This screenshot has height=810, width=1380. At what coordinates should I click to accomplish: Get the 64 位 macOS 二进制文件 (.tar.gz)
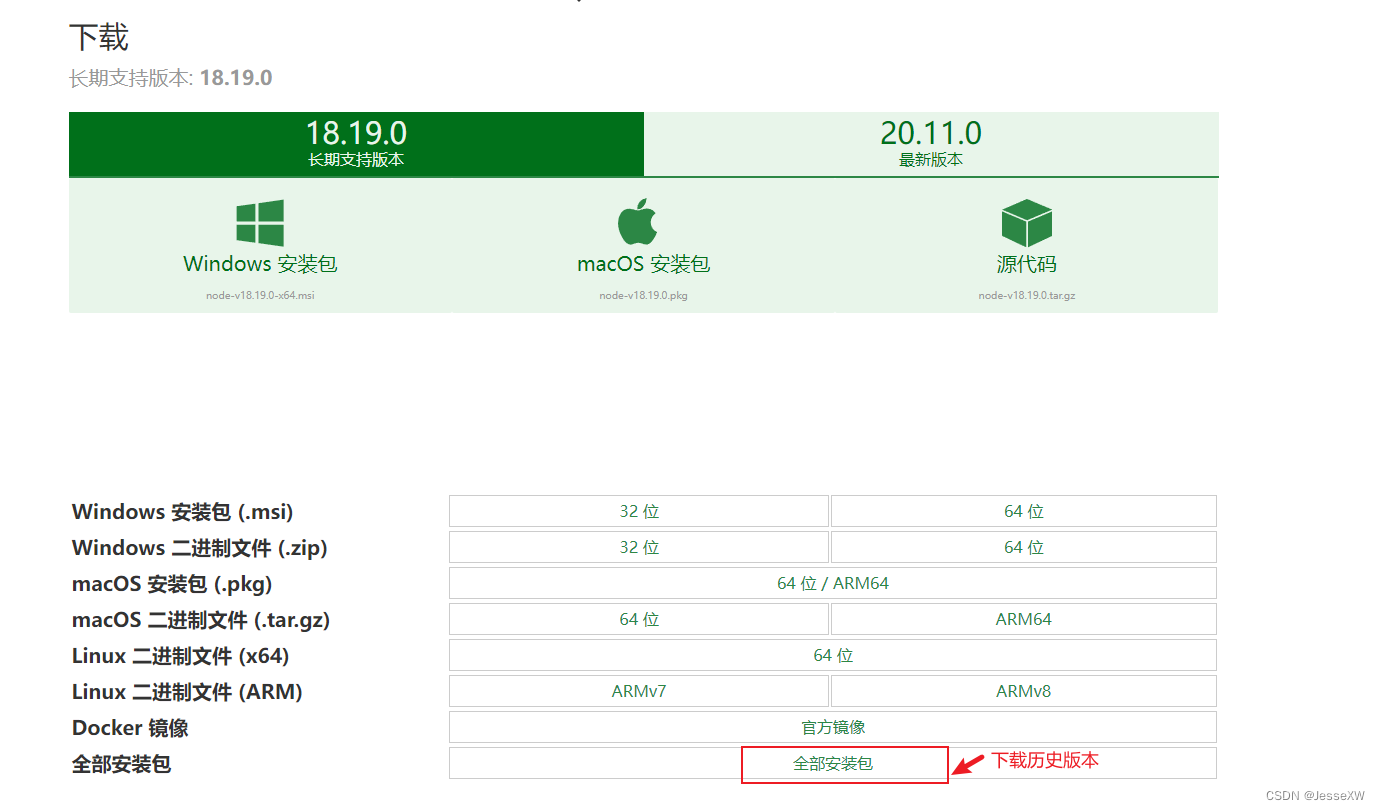tap(639, 619)
